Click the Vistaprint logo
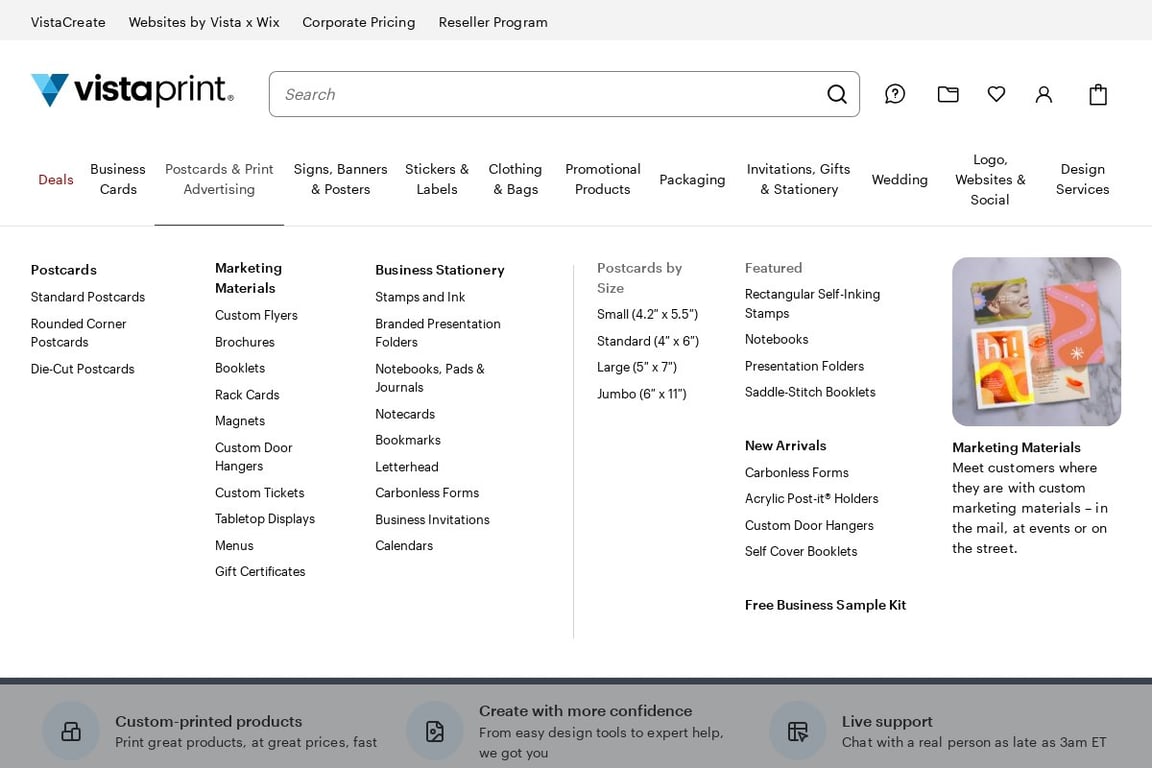The height and width of the screenshot is (768, 1152). 132,90
